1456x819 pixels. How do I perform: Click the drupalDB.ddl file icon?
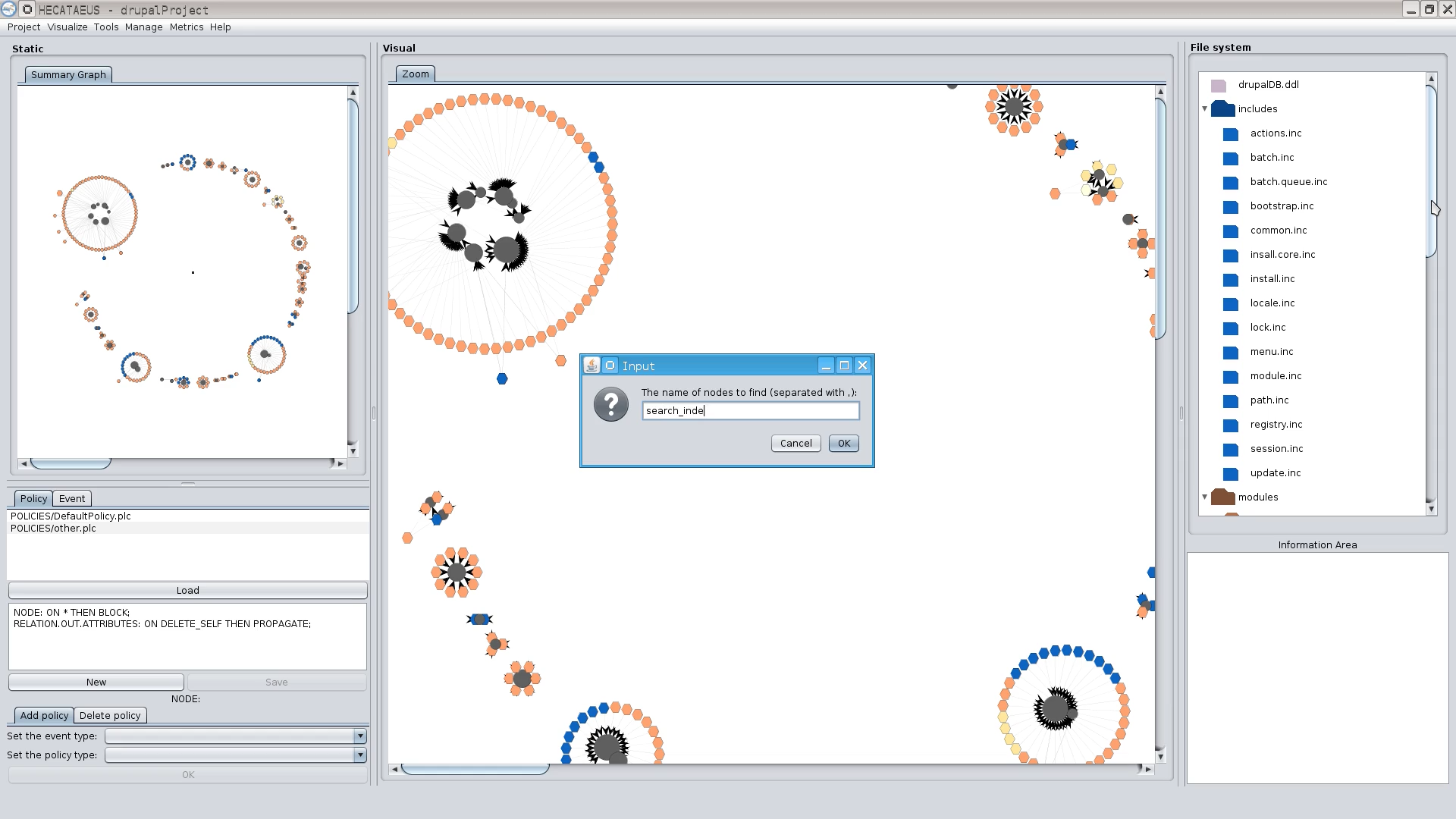coord(1219,86)
